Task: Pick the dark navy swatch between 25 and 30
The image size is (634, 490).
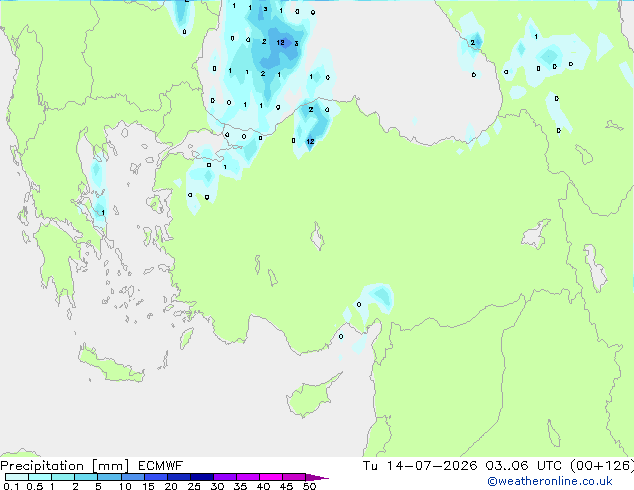Action: (x=201, y=477)
